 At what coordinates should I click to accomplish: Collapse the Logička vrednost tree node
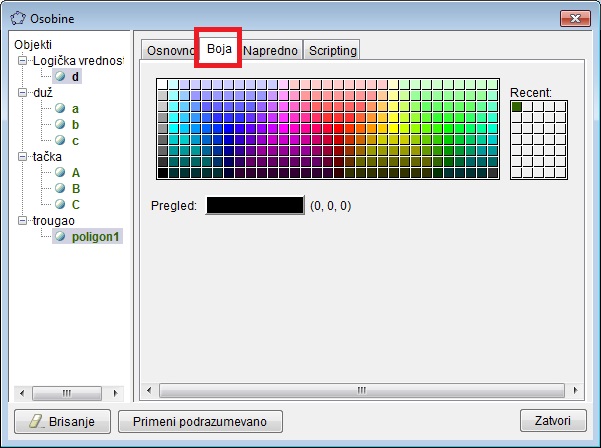[x=23, y=61]
